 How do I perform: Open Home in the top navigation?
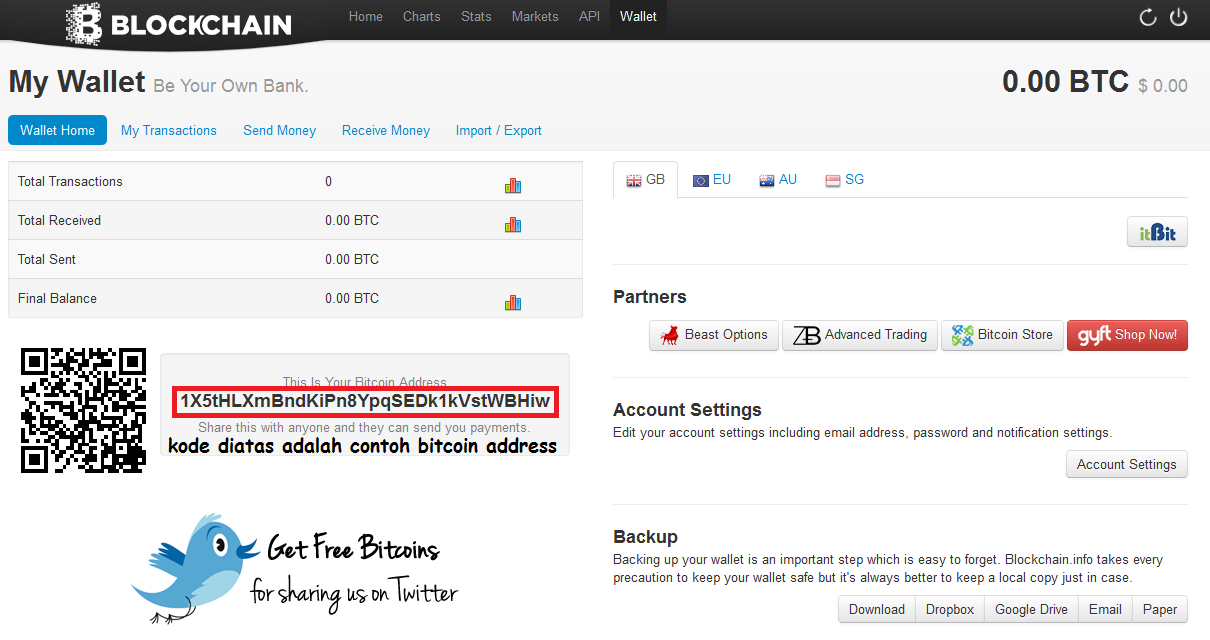(x=365, y=16)
